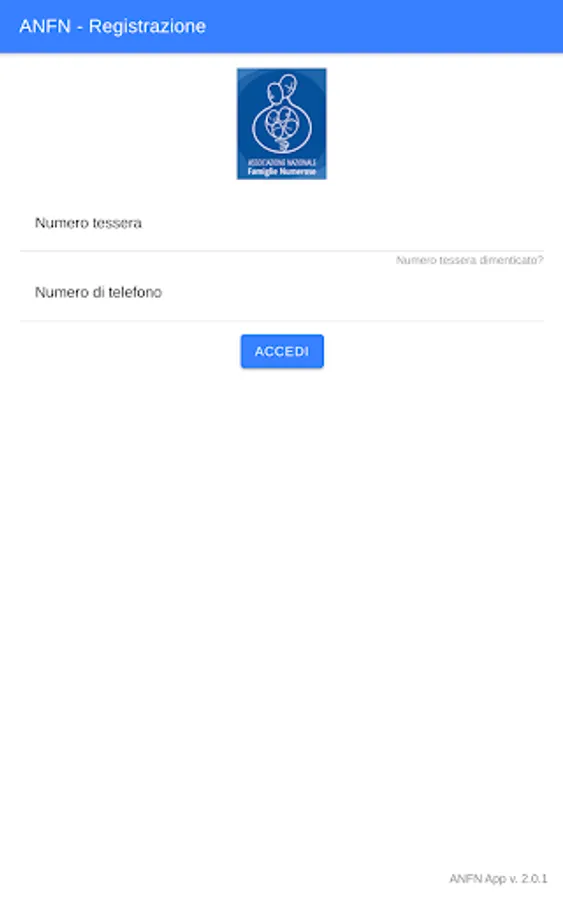Tap the 'Numero di telefono' placeholder text
Image resolution: width=563 pixels, height=900 pixels.
pyautogui.click(x=98, y=293)
